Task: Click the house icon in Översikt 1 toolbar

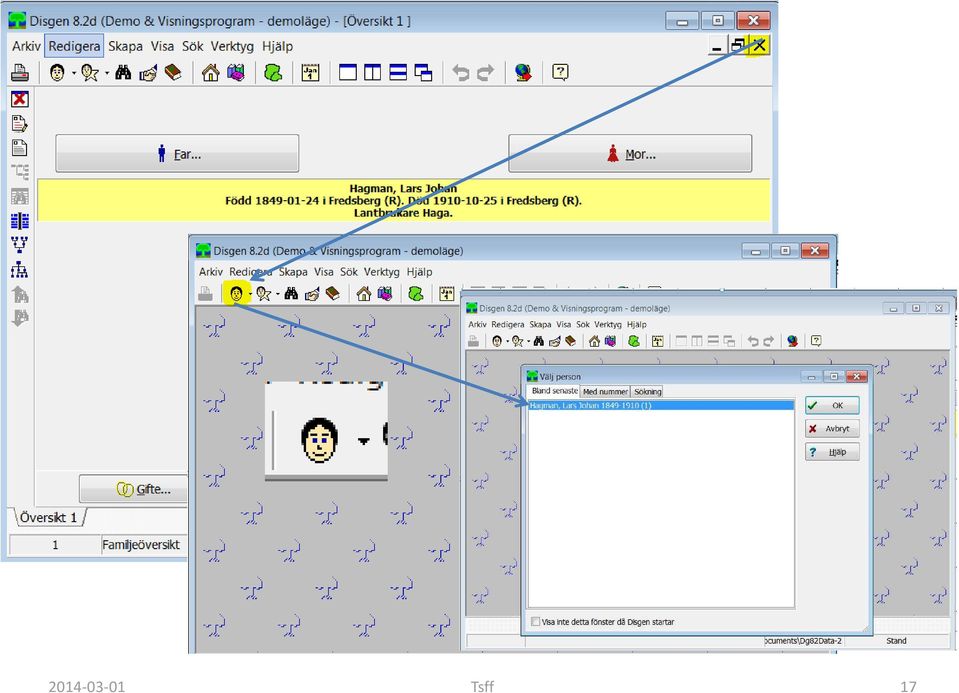Action: coord(210,73)
